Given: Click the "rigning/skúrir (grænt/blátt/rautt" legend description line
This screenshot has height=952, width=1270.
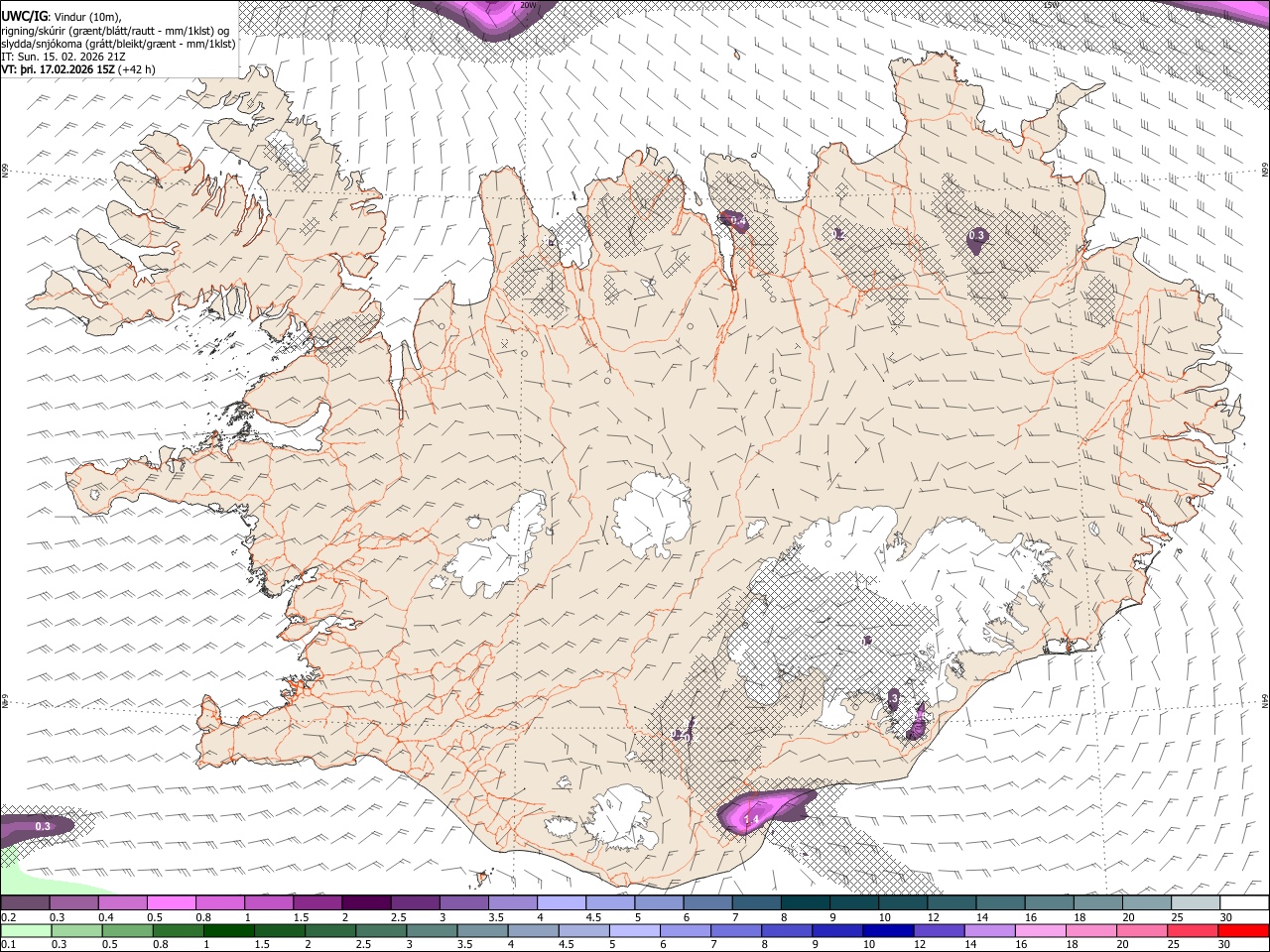Looking at the screenshot, I should pyautogui.click(x=115, y=31).
